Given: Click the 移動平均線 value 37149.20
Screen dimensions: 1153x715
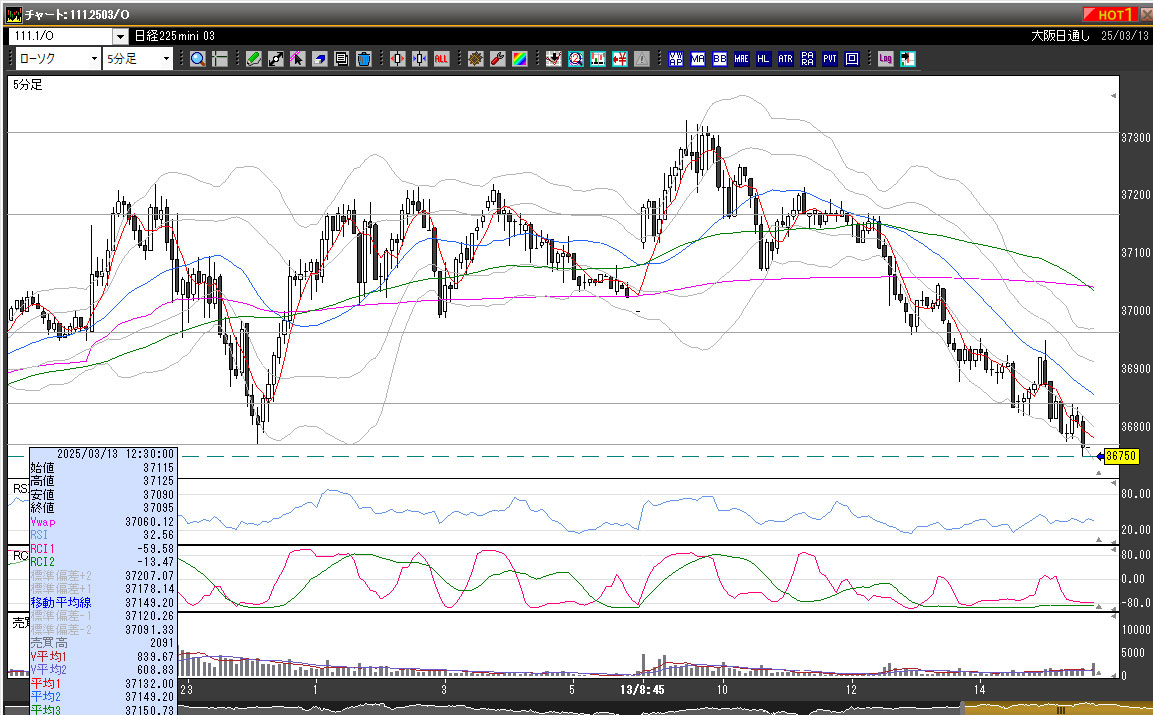Looking at the screenshot, I should 149,602.
